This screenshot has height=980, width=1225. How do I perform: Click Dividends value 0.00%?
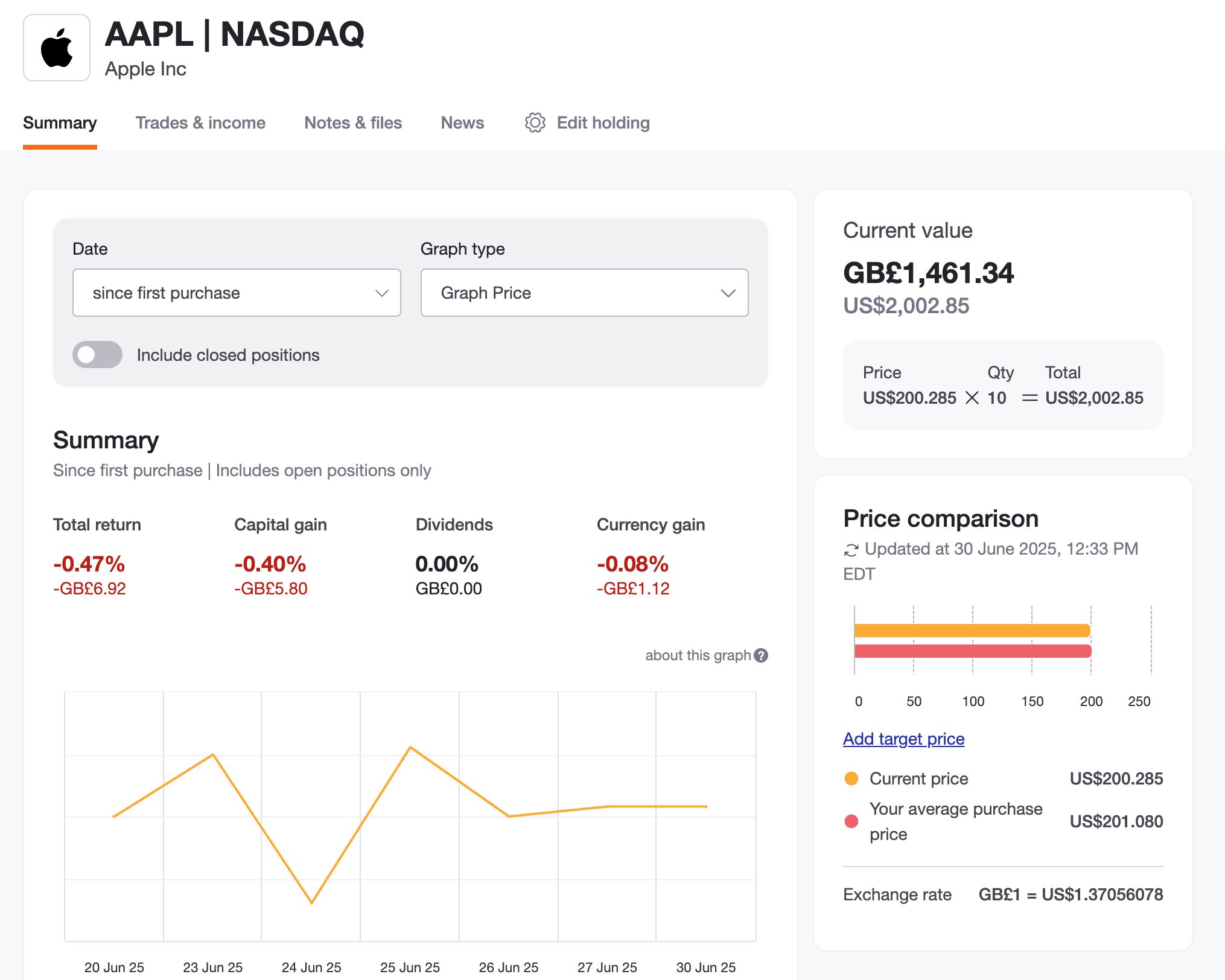447,564
